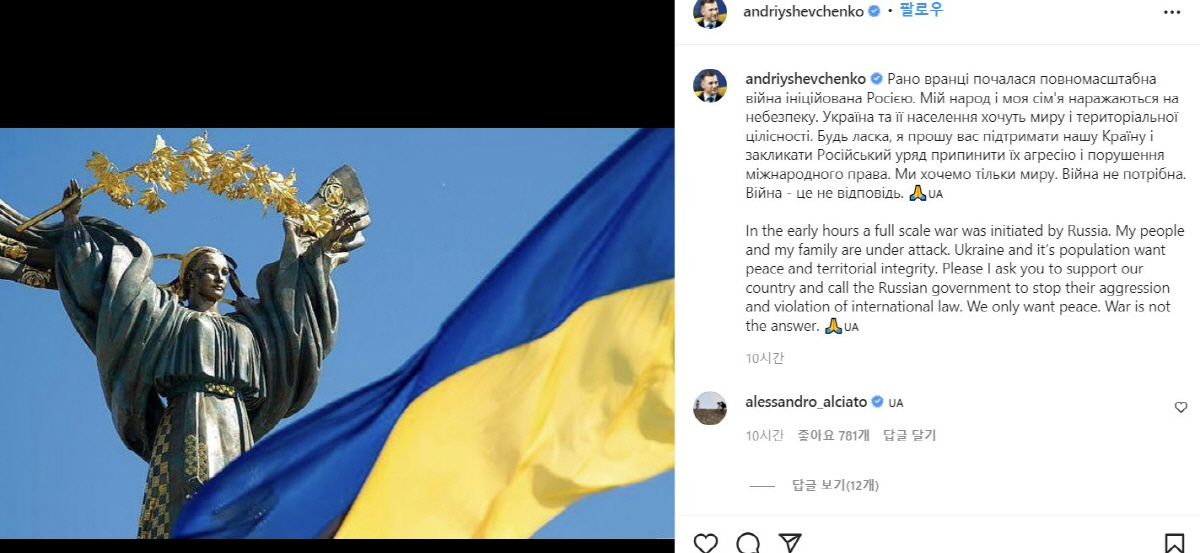Viewport: 1200px width, 553px height.
Task: Open andriyshevchenko header profile picture
Action: pos(710,13)
